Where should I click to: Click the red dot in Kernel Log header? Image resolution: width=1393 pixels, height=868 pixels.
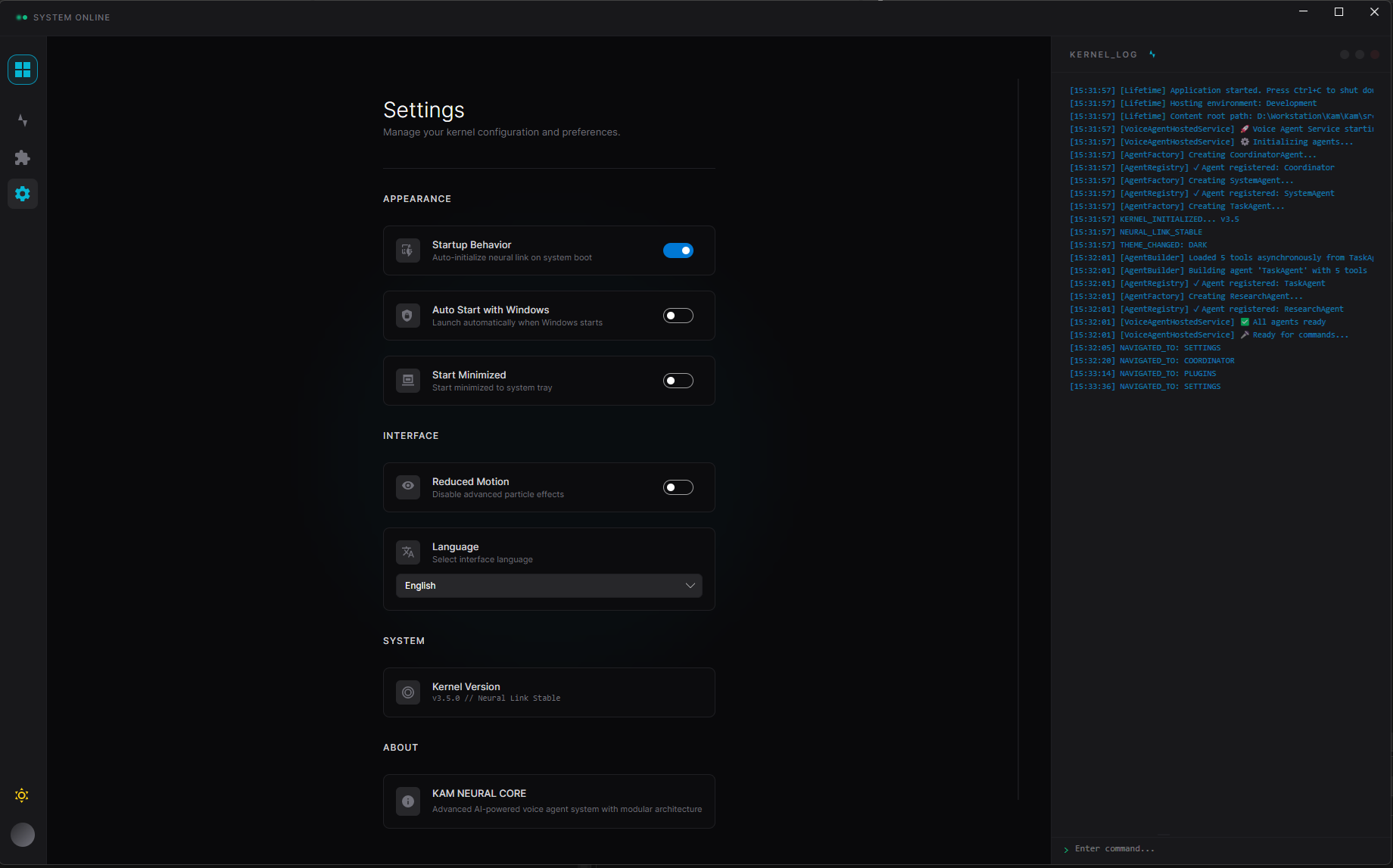[1375, 54]
